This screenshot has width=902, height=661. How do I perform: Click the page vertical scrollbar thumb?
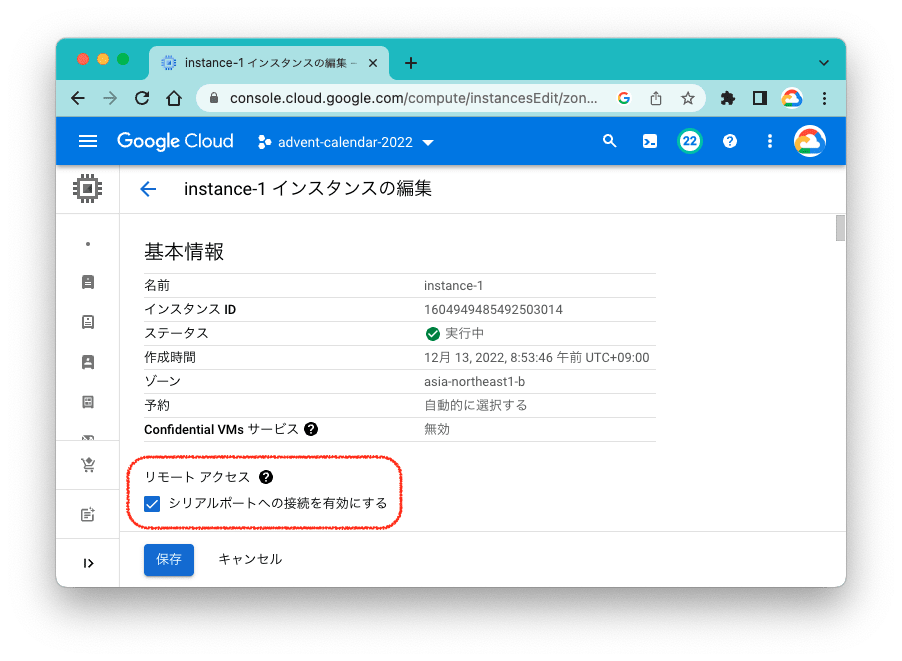point(840,228)
